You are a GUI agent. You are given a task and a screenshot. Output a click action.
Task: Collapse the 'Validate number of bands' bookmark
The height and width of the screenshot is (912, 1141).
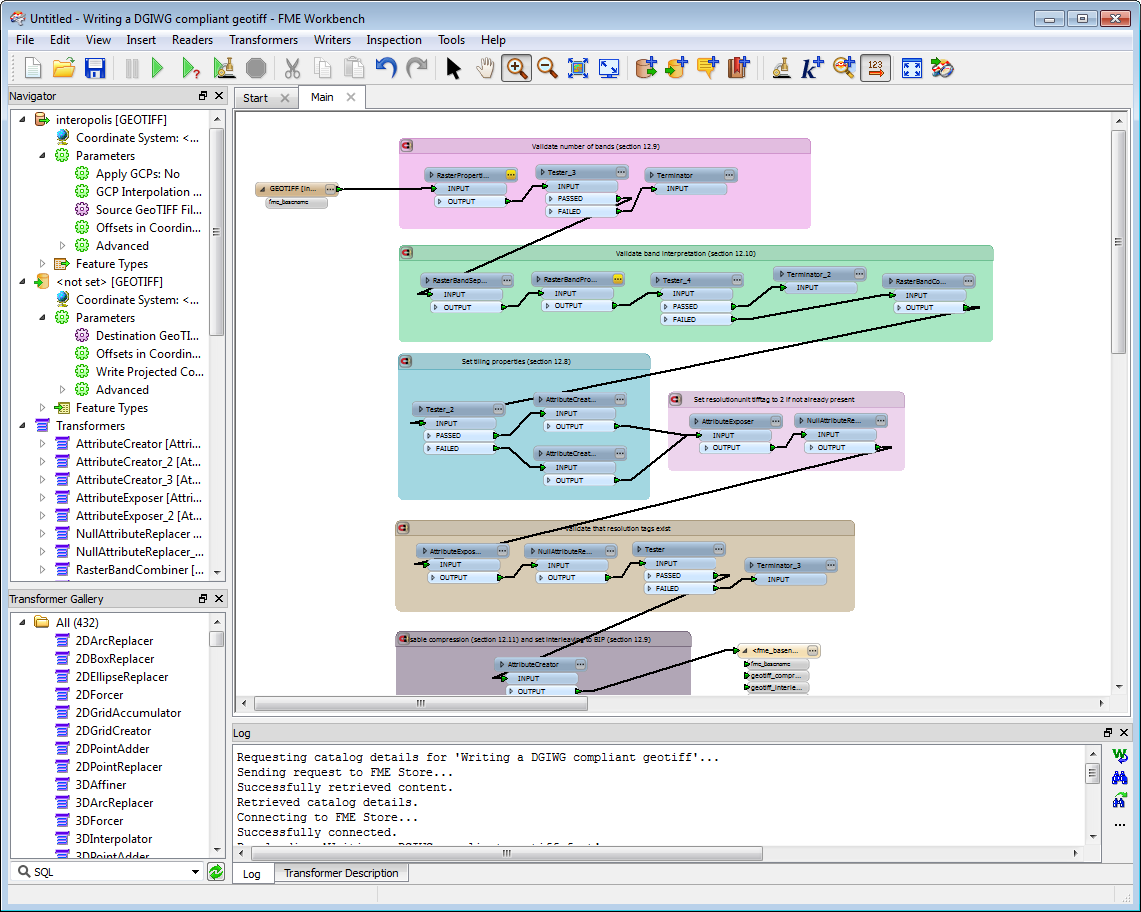point(407,146)
